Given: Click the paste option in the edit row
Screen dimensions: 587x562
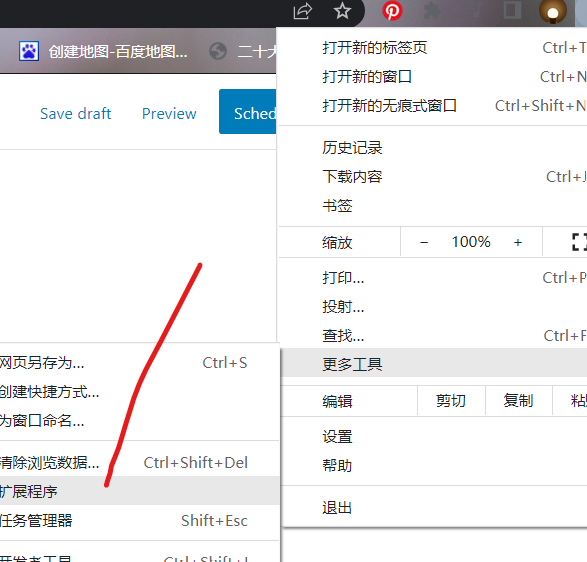Looking at the screenshot, I should pos(570,401).
